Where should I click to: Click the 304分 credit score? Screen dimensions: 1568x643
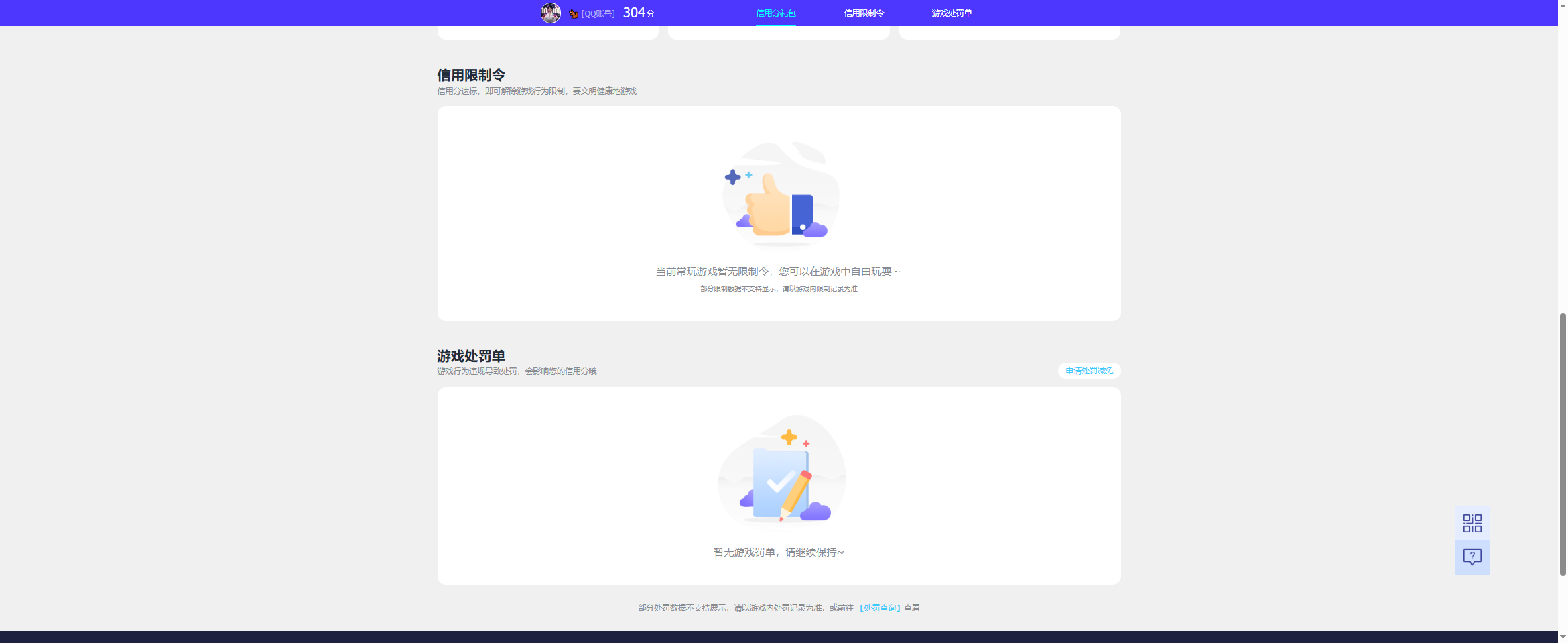coord(639,13)
